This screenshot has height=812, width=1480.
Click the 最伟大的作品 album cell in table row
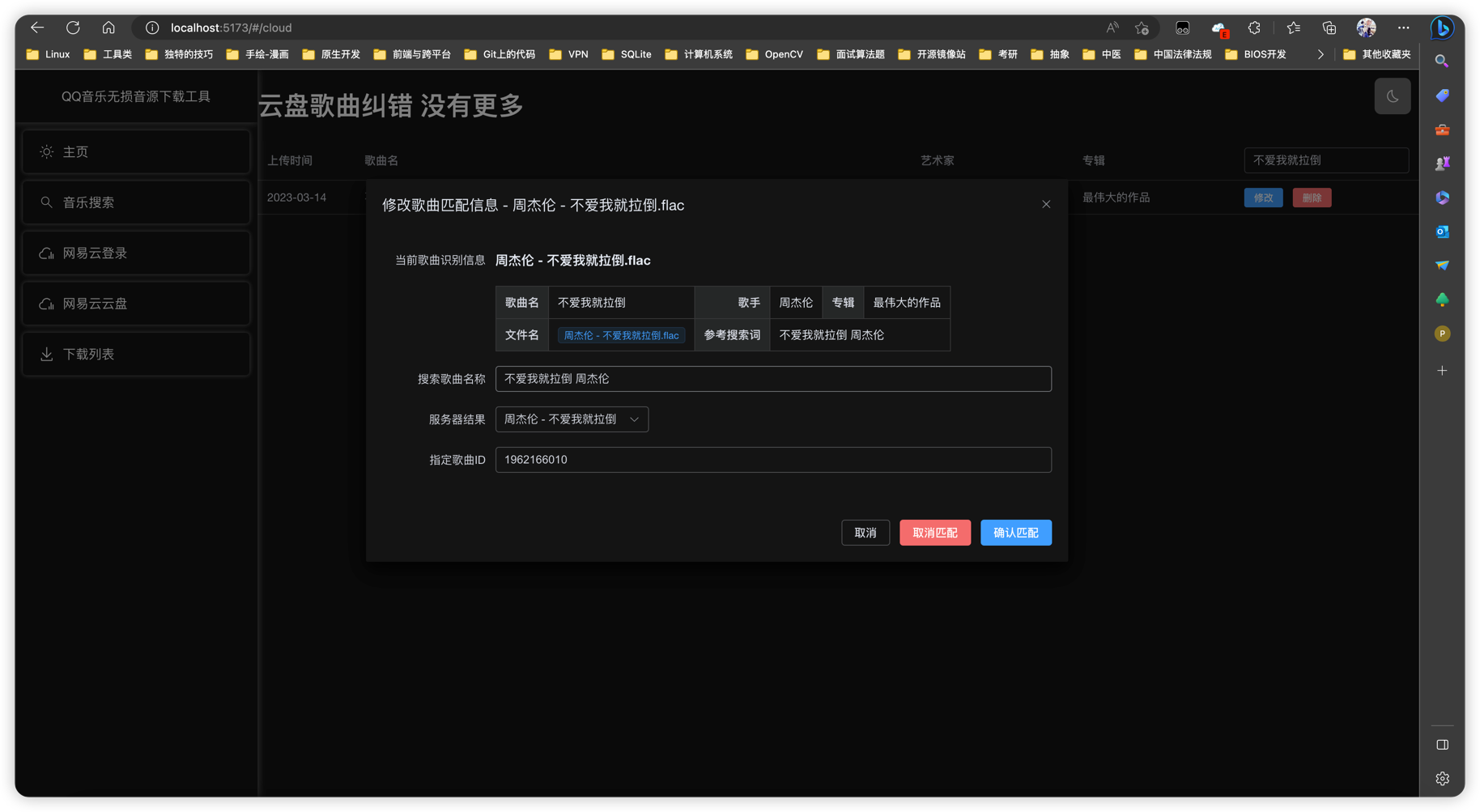[x=1116, y=198]
